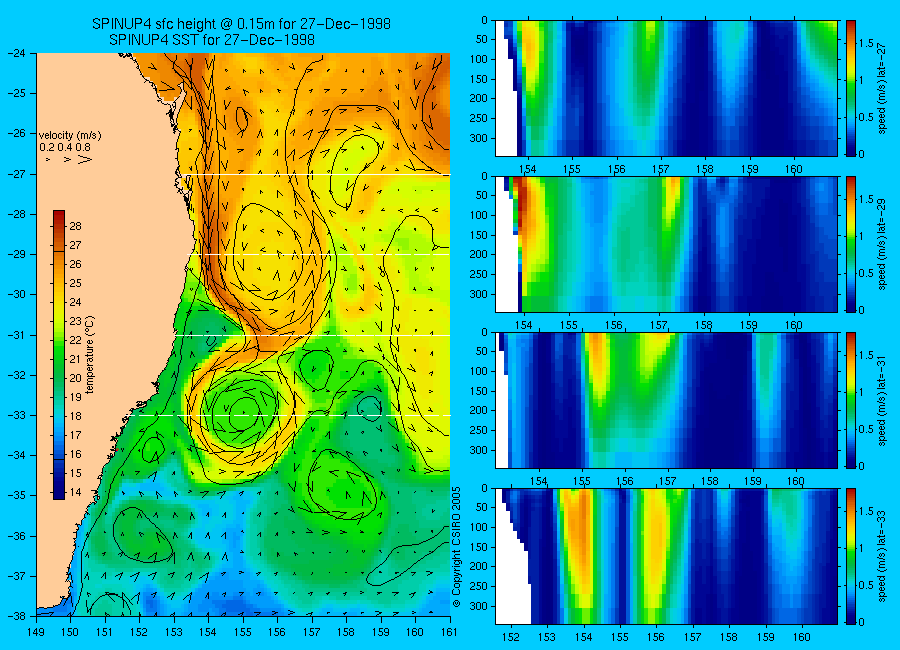Click the 'speed (m/s) lat=-27' label
Screen dimensions: 900x650
[883, 88]
